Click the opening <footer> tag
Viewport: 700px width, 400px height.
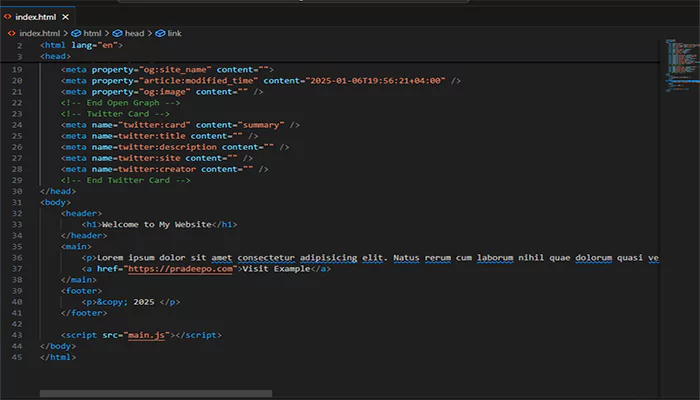click(x=81, y=291)
